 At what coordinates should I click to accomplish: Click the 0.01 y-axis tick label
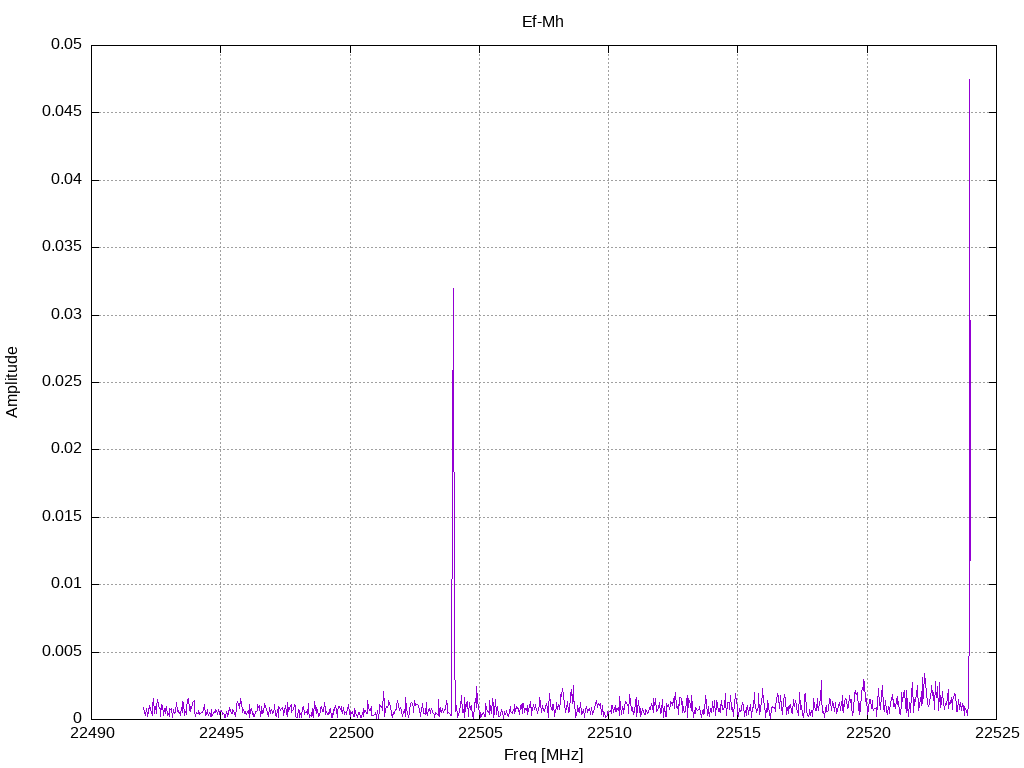[66, 583]
